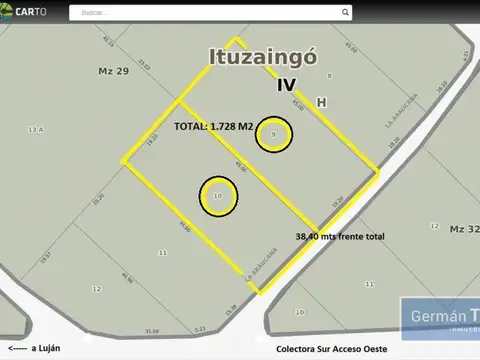This screenshot has height=360, width=480.
Task: Click parcel 13 A on the map
Action: pyautogui.click(x=36, y=130)
